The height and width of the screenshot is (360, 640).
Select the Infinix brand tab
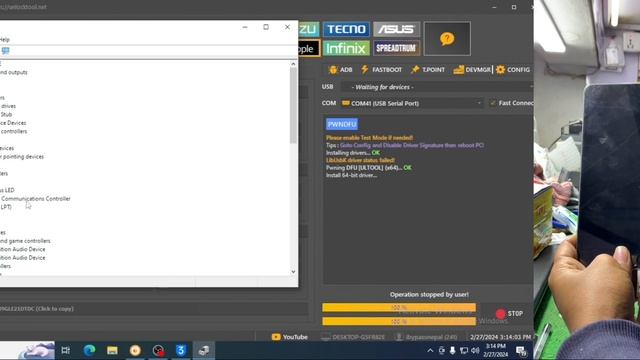(x=347, y=48)
